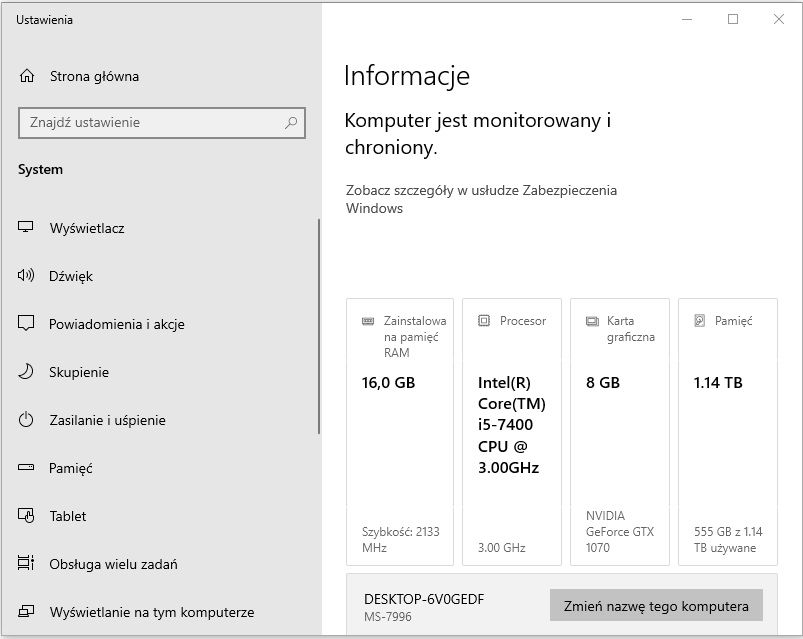Click the moon icon next to Skupienie

pyautogui.click(x=26, y=371)
